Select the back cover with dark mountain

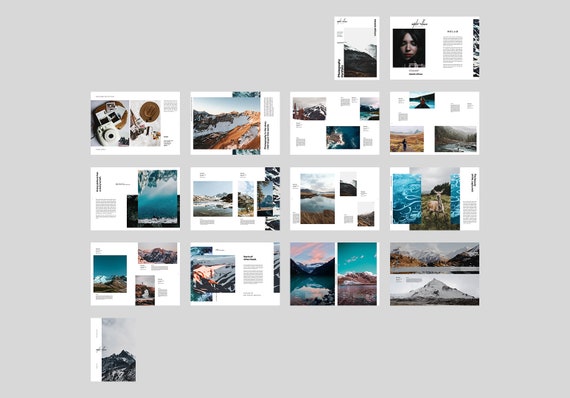113,350
